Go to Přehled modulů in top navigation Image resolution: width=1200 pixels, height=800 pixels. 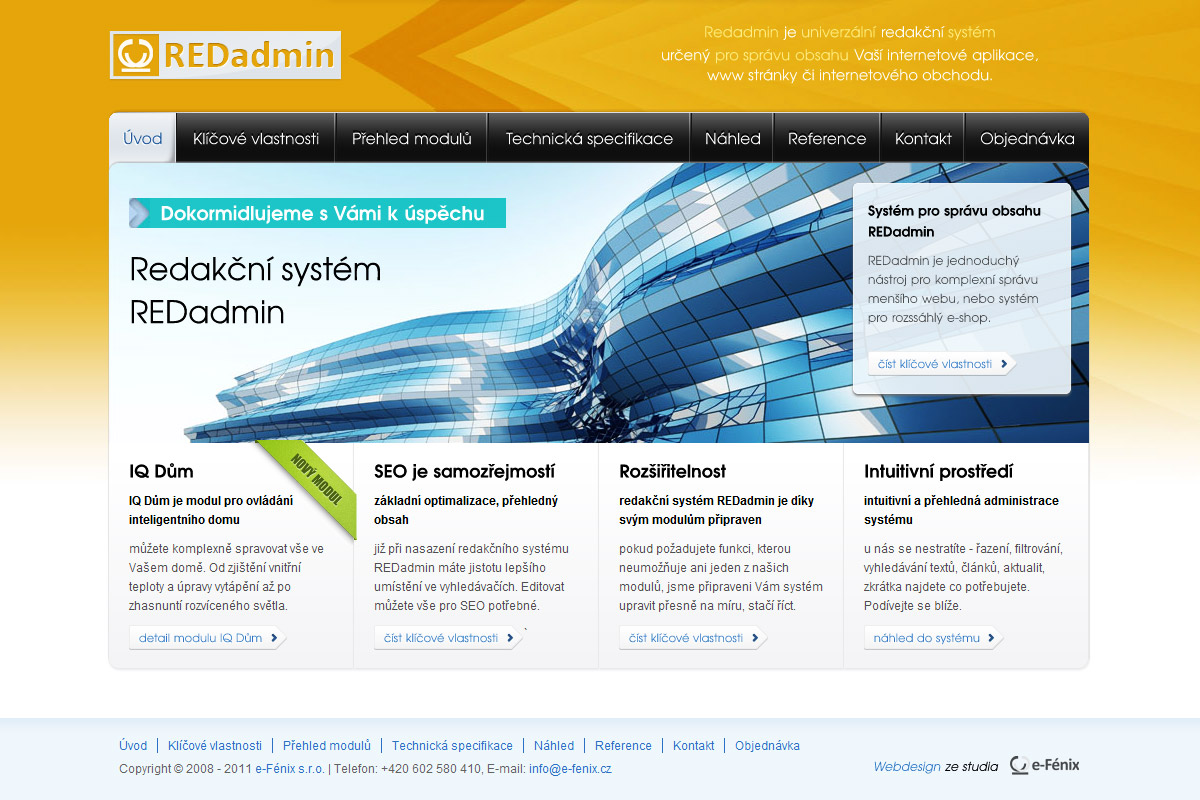(411, 139)
